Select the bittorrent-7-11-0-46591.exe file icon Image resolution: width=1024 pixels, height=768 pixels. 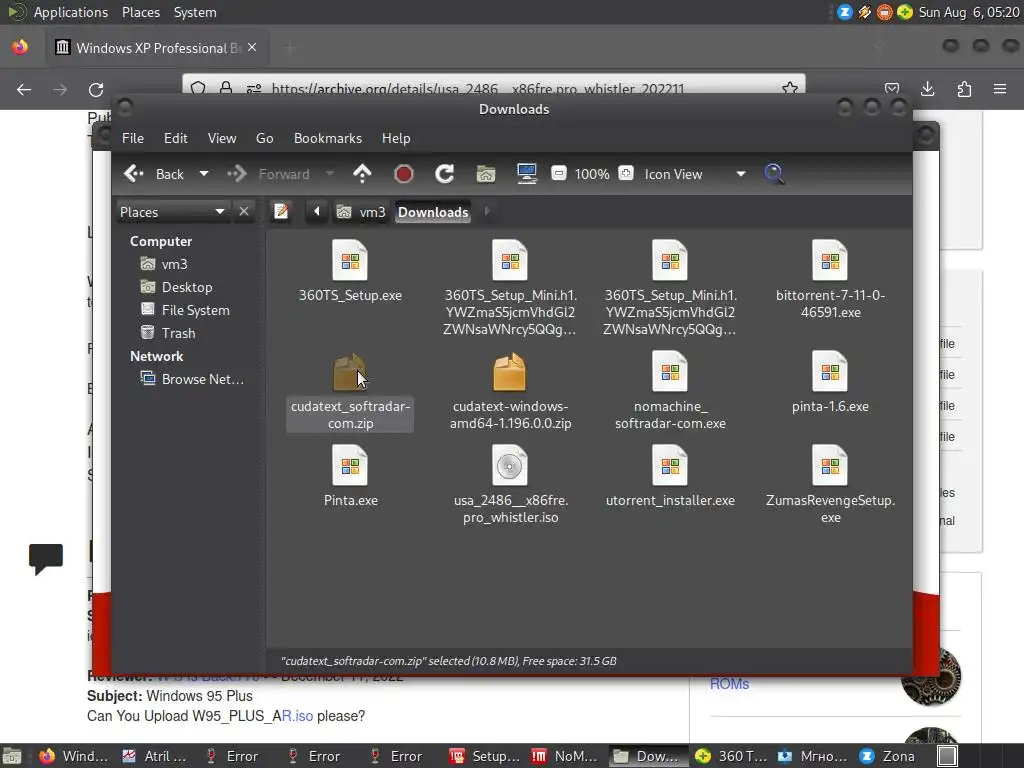coord(830,261)
